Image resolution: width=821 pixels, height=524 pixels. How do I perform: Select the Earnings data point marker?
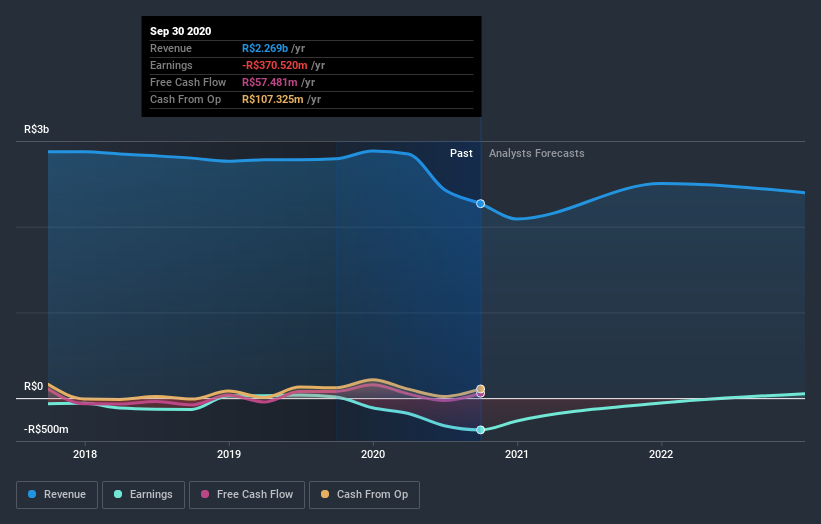tap(480, 430)
